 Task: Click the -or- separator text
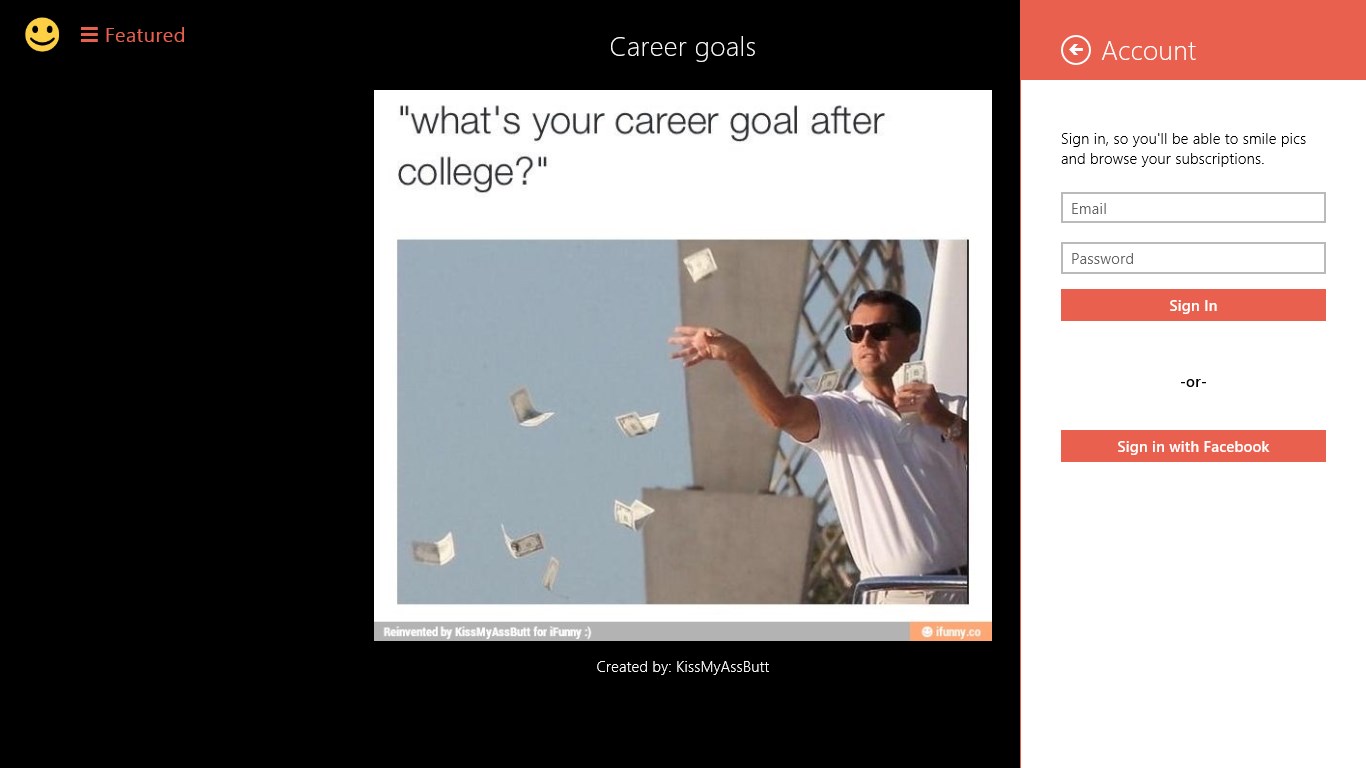coord(1193,382)
